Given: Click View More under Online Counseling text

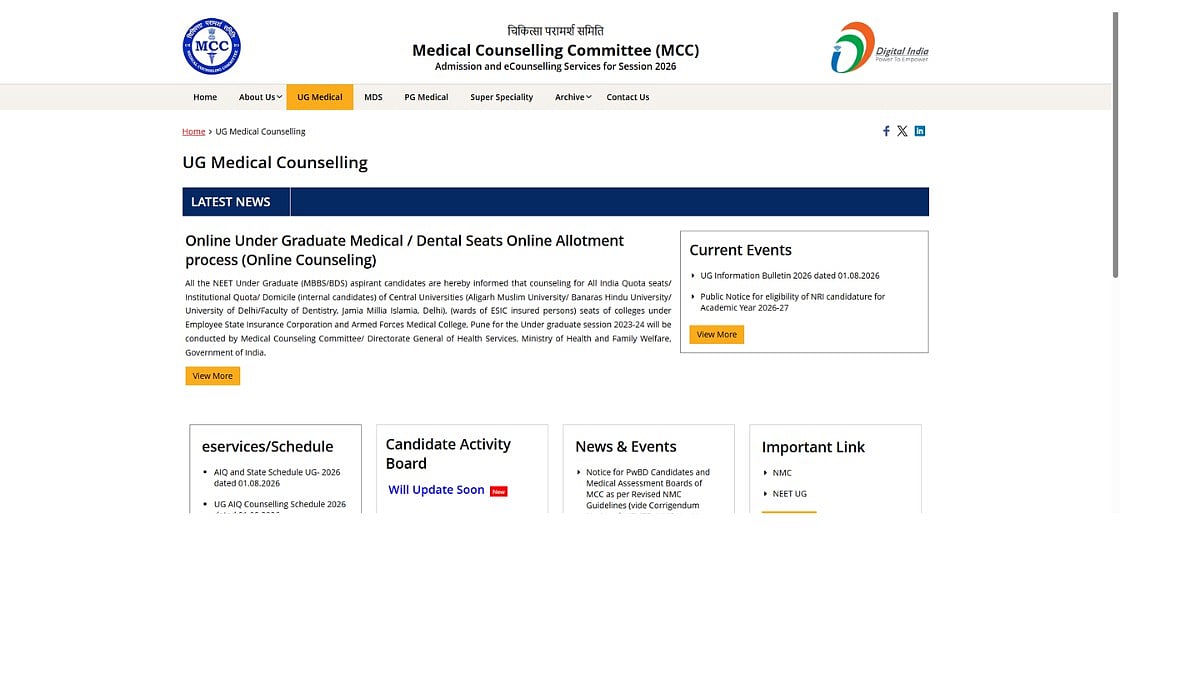Looking at the screenshot, I should point(212,376).
